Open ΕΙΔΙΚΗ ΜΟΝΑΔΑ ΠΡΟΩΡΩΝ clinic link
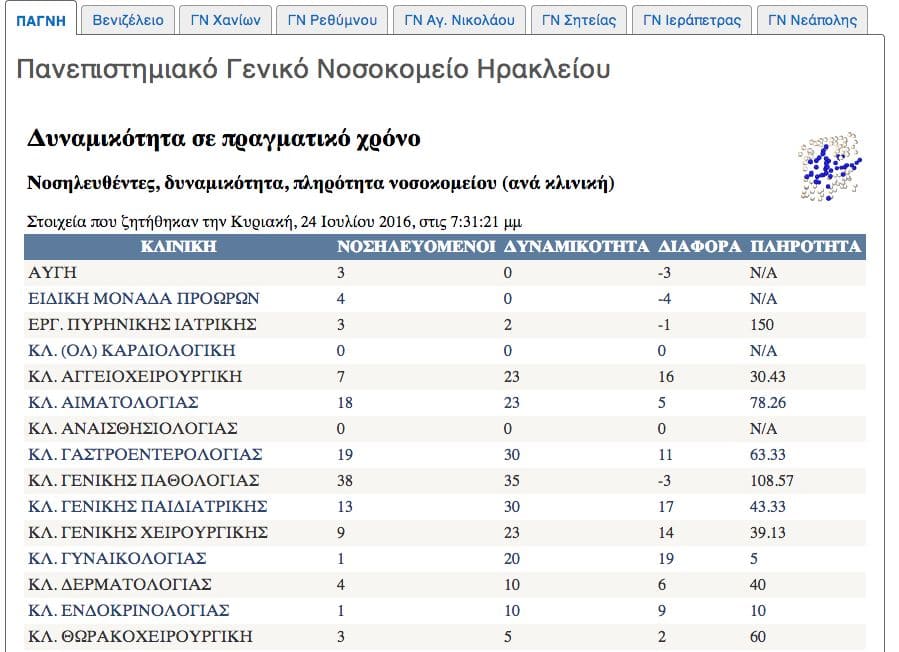The image size is (899, 652). (144, 298)
